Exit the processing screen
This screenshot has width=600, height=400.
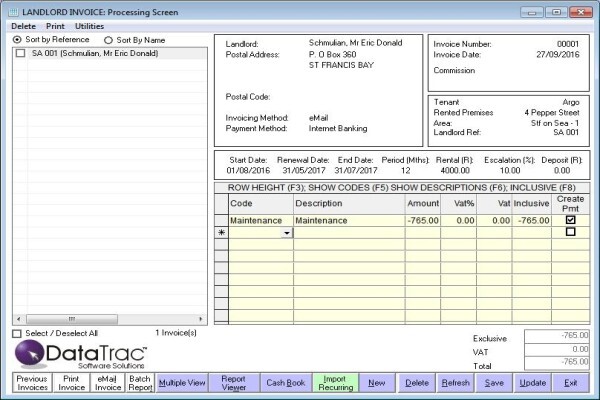571,383
